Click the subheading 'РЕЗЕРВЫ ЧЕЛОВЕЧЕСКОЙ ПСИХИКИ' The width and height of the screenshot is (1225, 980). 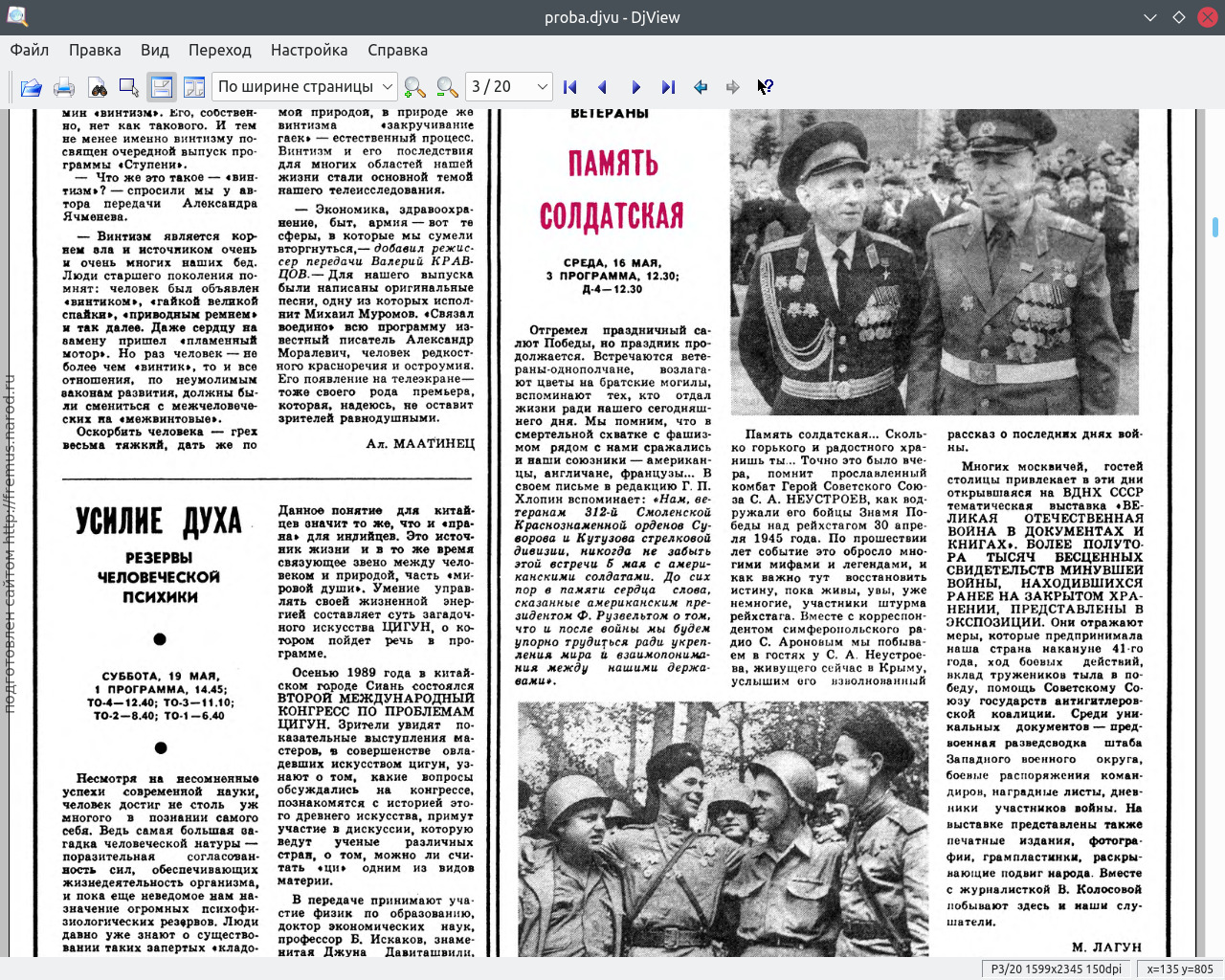(x=159, y=577)
